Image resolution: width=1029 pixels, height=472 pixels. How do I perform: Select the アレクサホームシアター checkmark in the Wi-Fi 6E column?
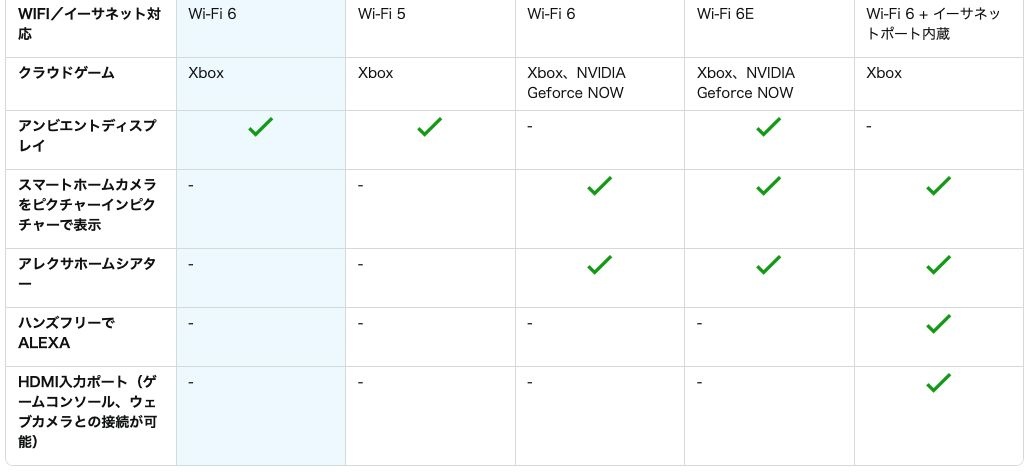[x=768, y=265]
